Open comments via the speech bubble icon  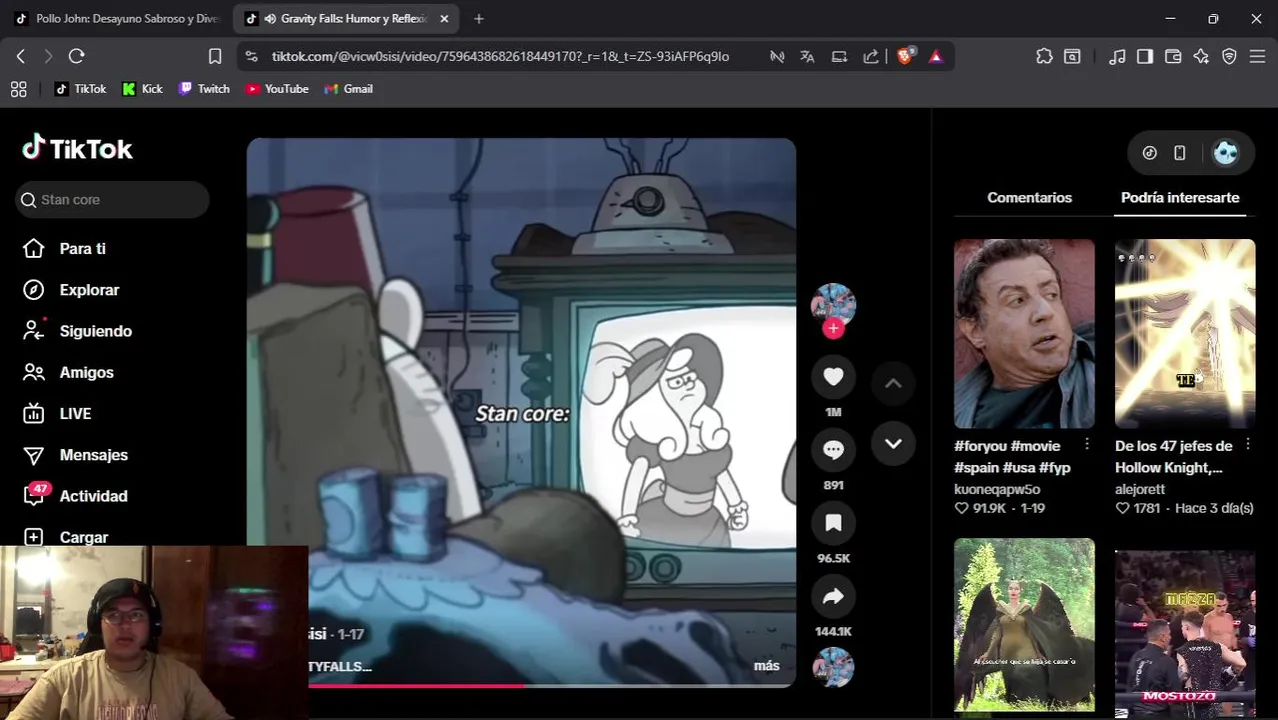(833, 450)
